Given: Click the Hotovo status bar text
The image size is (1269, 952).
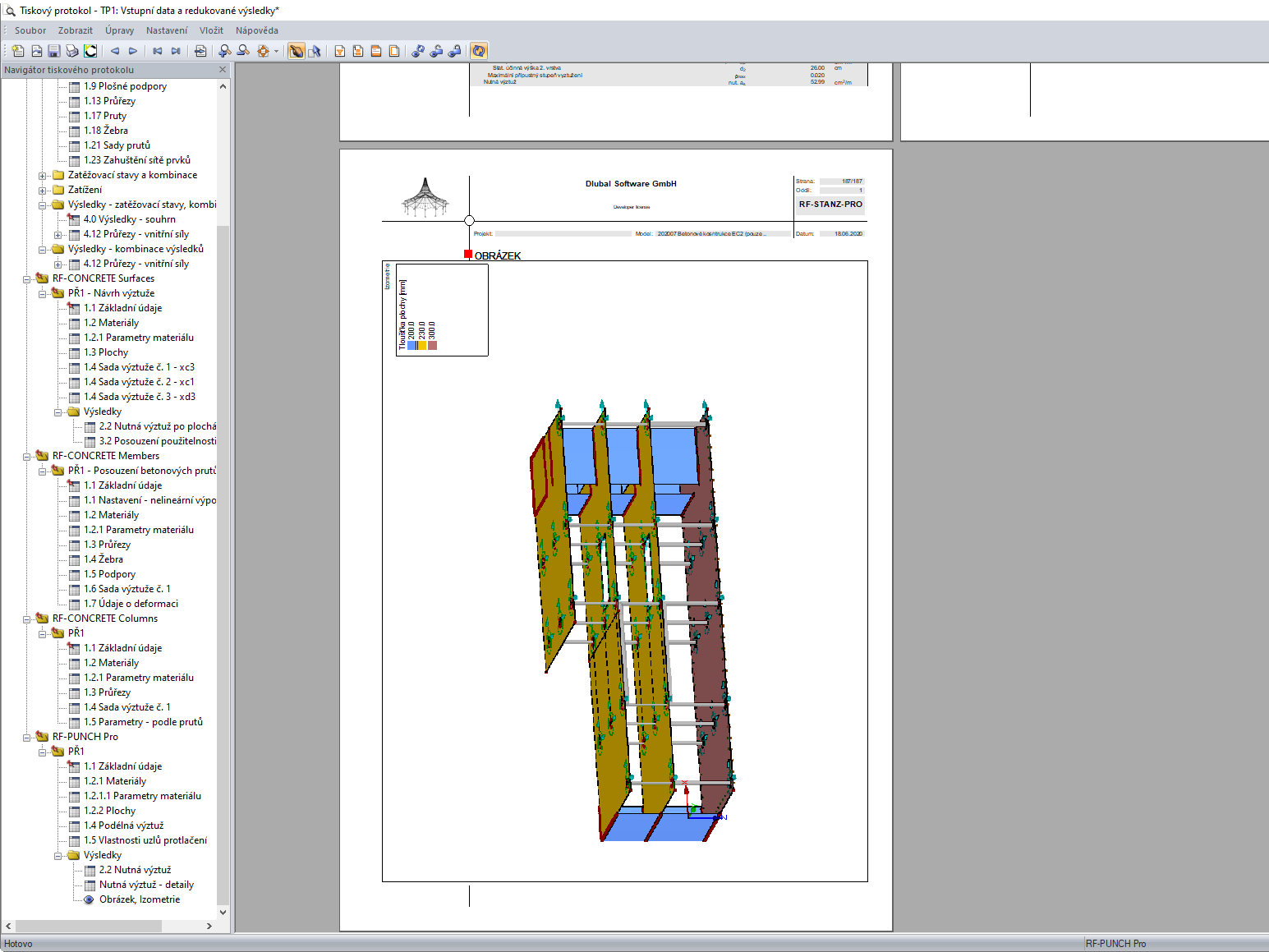Looking at the screenshot, I should tap(18, 944).
